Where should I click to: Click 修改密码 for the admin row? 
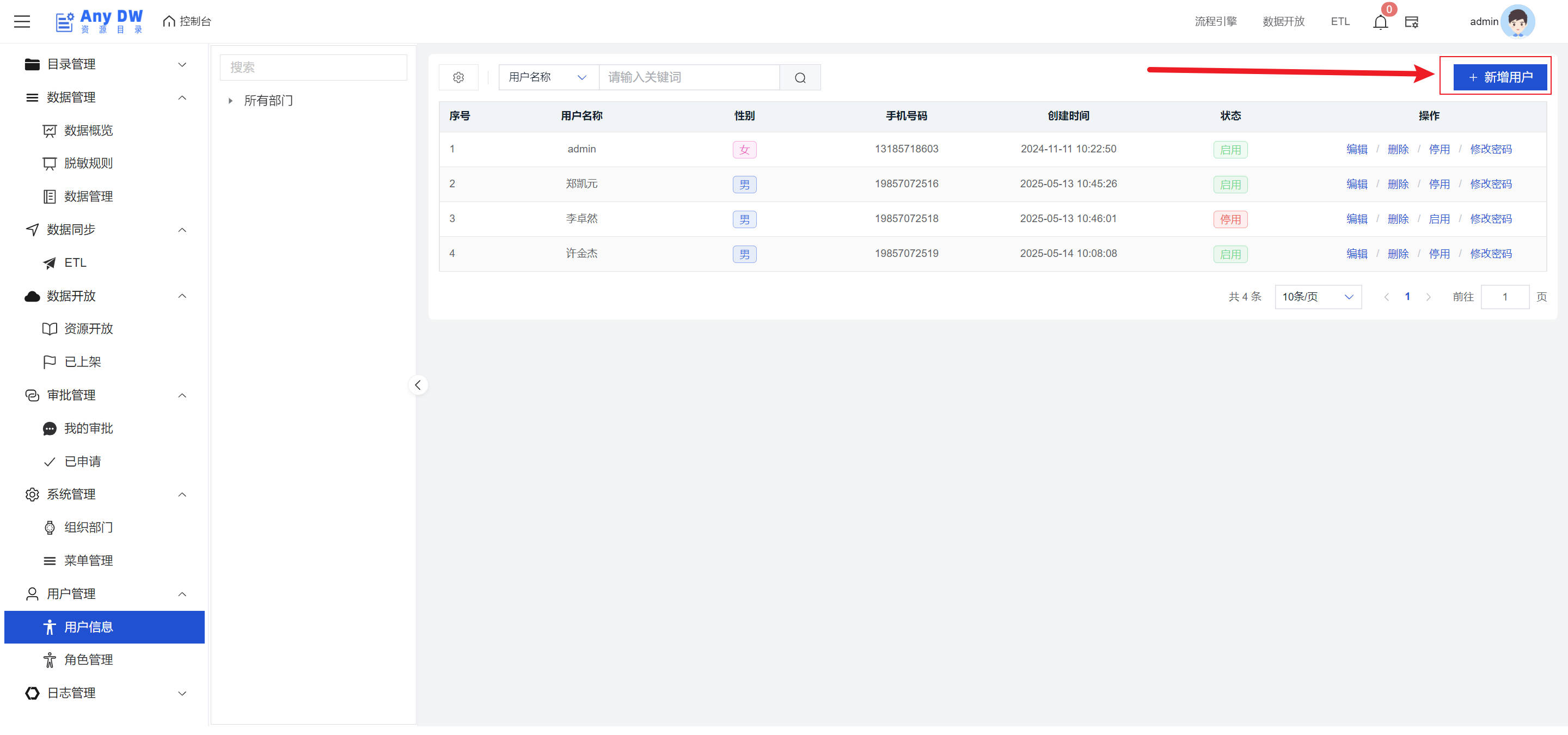1490,149
